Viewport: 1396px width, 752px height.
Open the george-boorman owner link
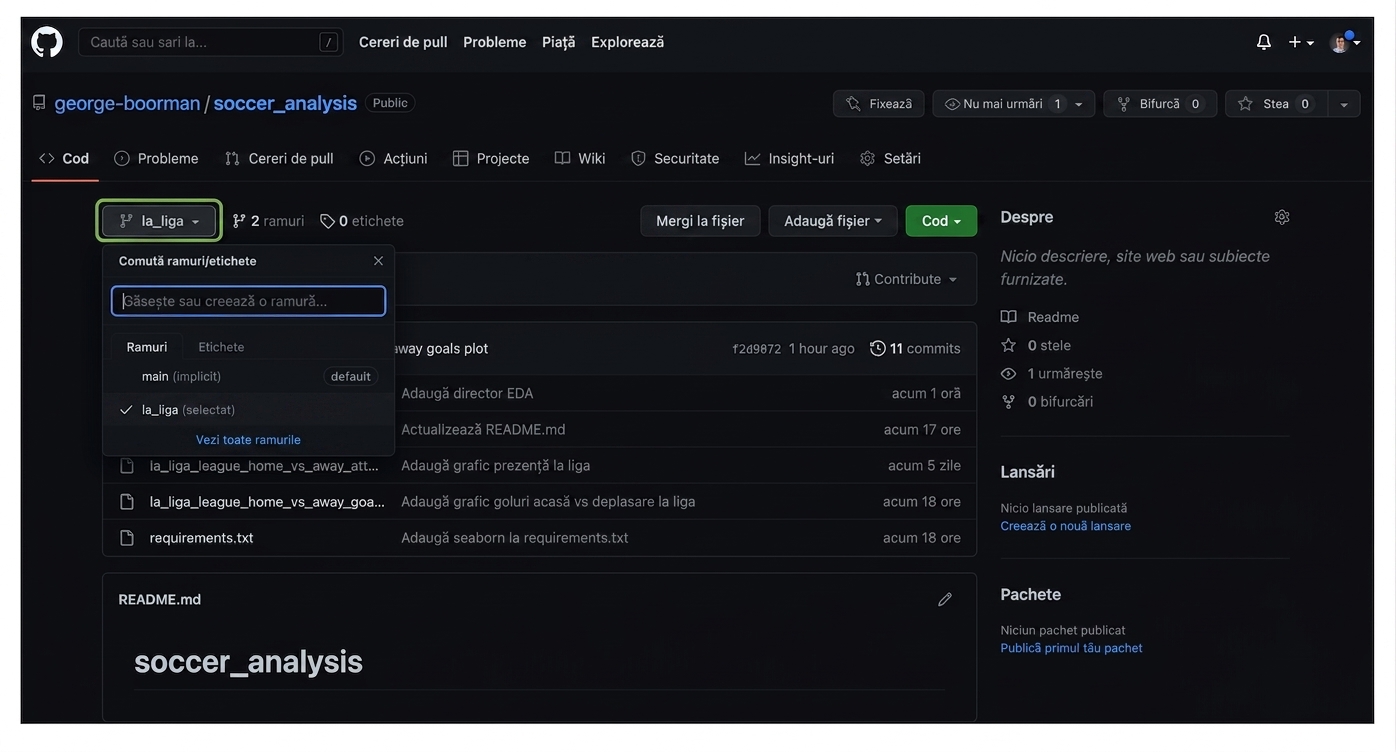click(127, 103)
